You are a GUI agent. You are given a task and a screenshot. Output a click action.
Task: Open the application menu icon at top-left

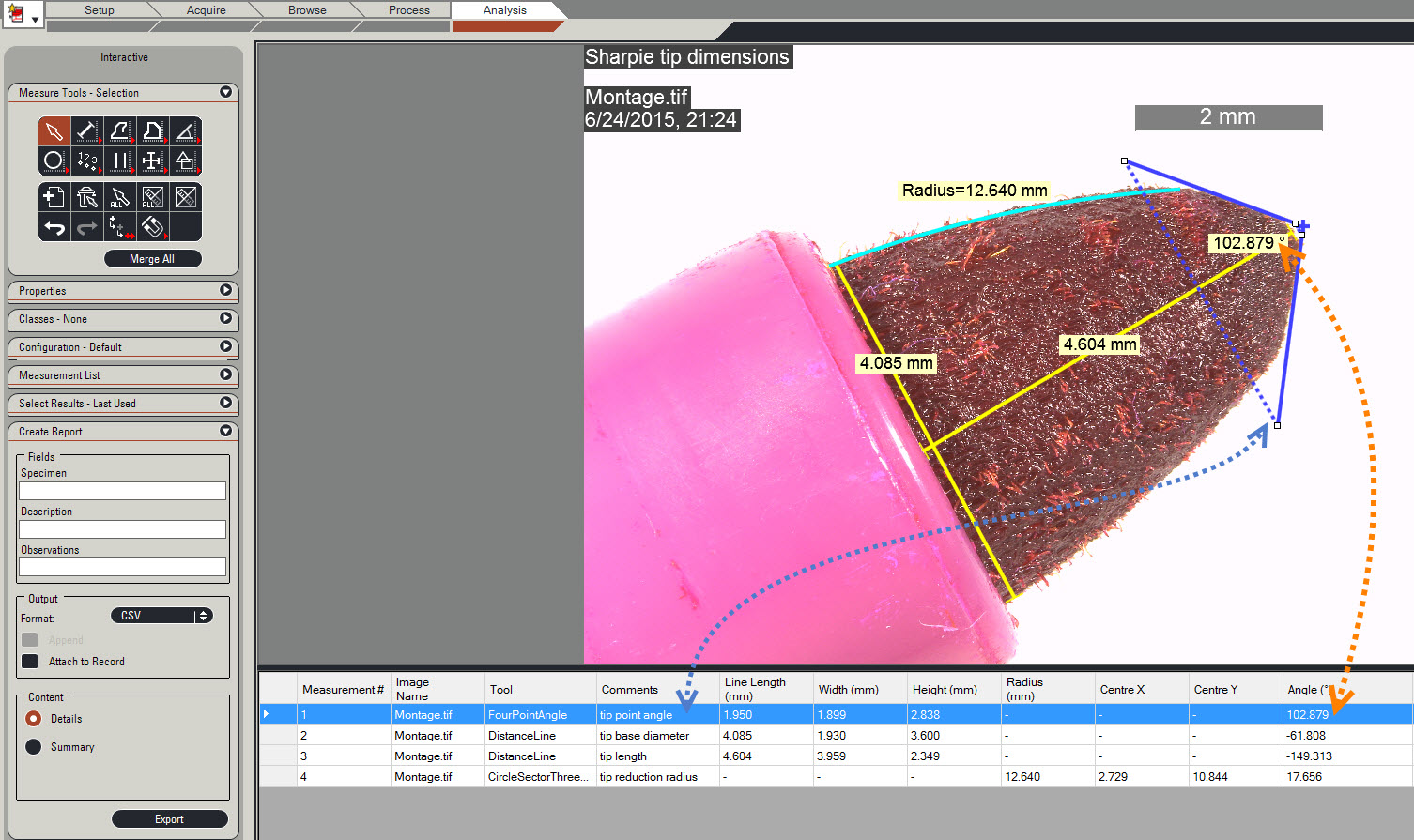click(16, 14)
